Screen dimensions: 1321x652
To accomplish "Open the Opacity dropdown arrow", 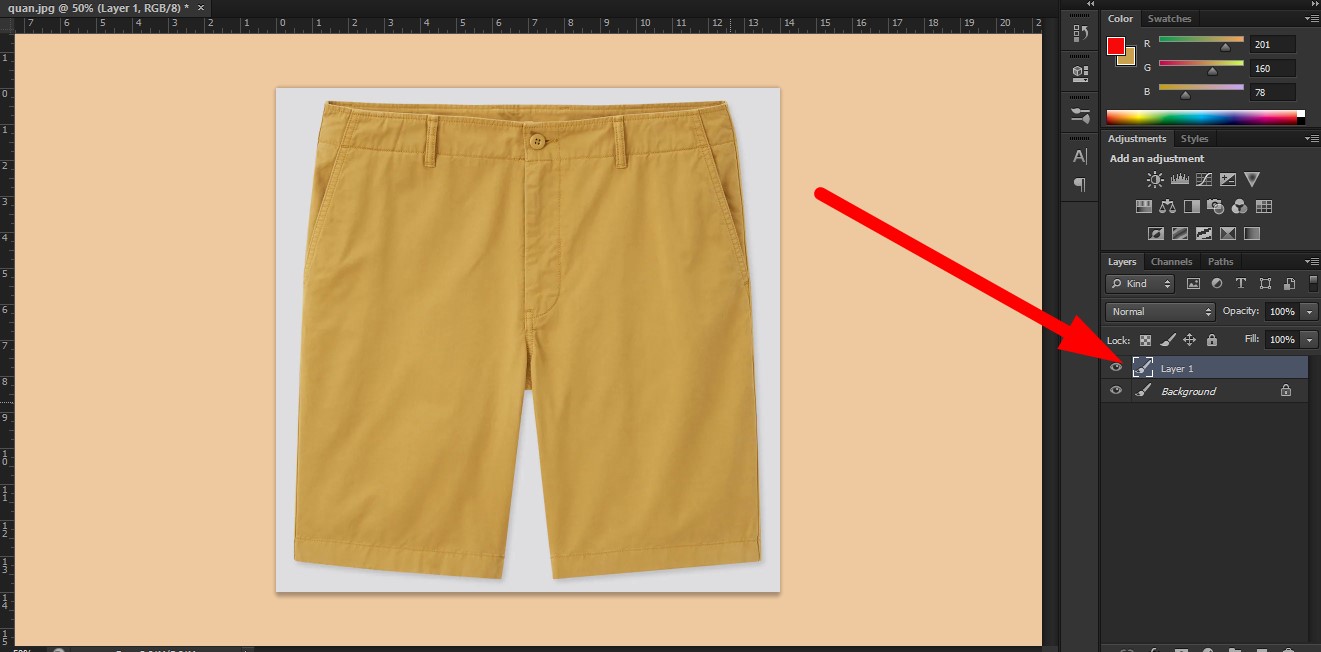I will click(1306, 311).
